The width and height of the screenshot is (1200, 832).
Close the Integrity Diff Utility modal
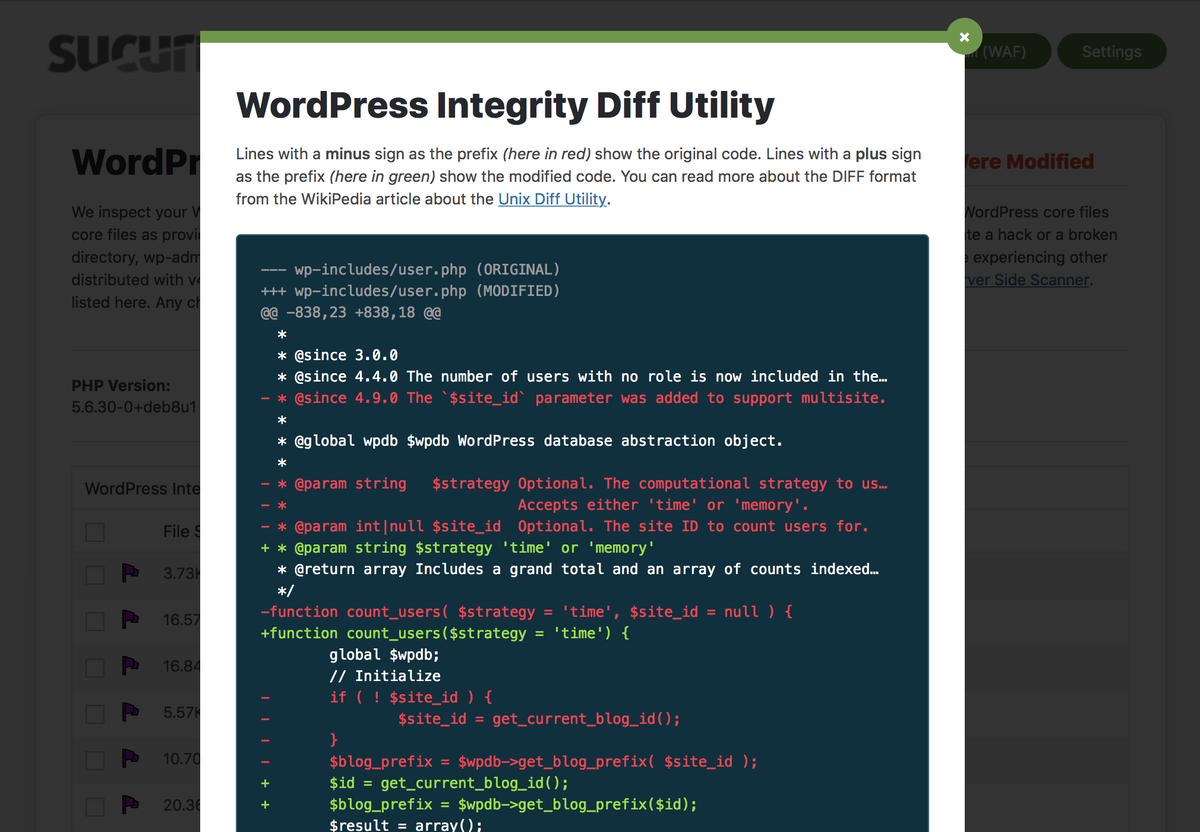(x=964, y=37)
